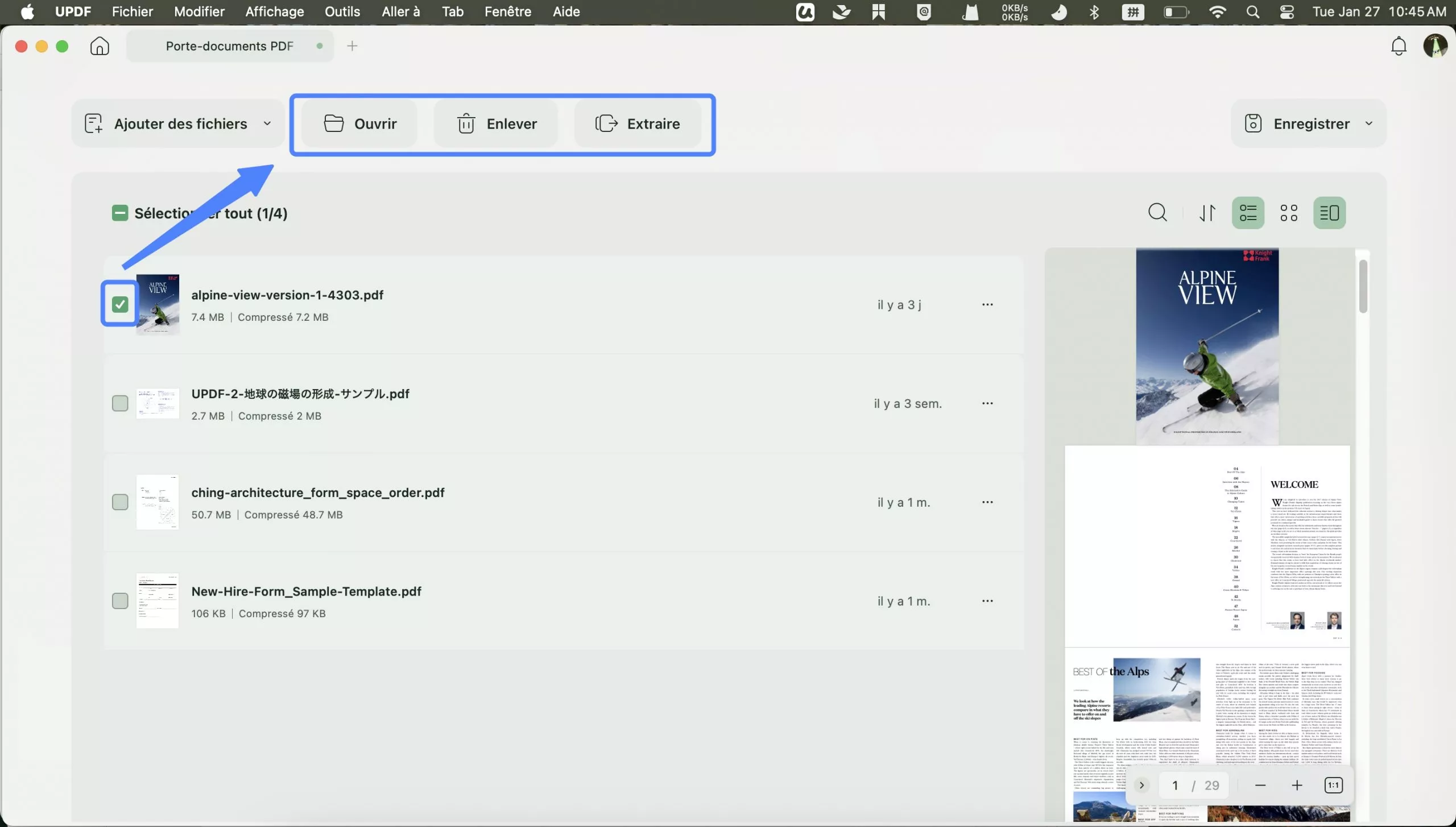
Task: Select the list view layout
Action: click(x=1248, y=212)
